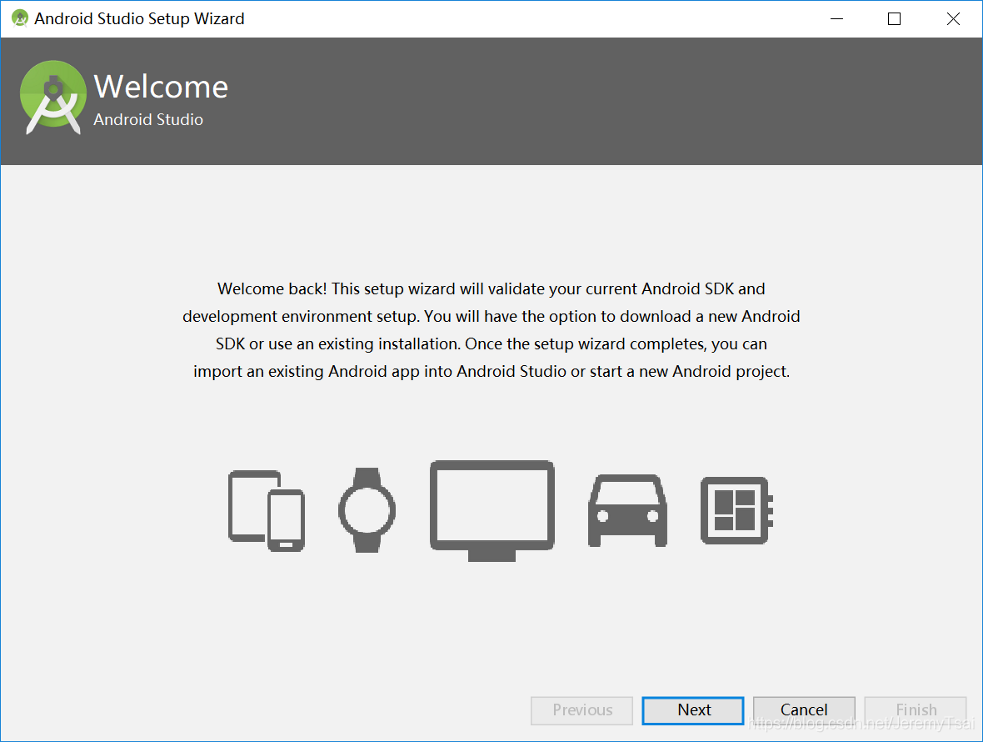Image resolution: width=984 pixels, height=742 pixels.
Task: Click the Android TV screen icon
Action: point(492,510)
